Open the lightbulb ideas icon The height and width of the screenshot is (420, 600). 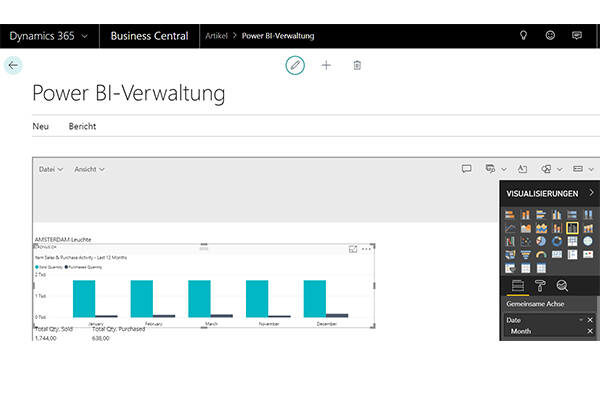522,36
